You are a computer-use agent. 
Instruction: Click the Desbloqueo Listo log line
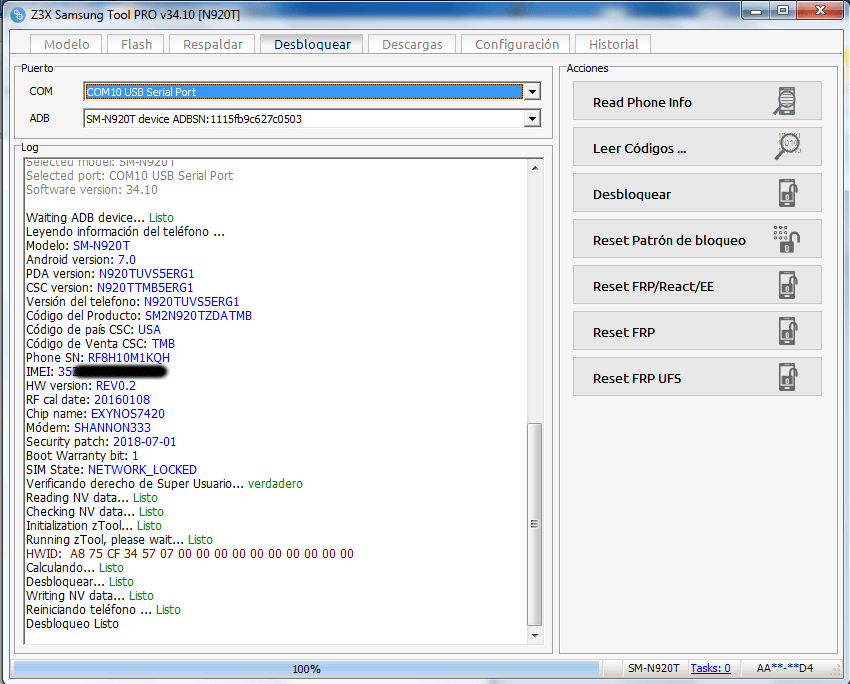point(72,624)
